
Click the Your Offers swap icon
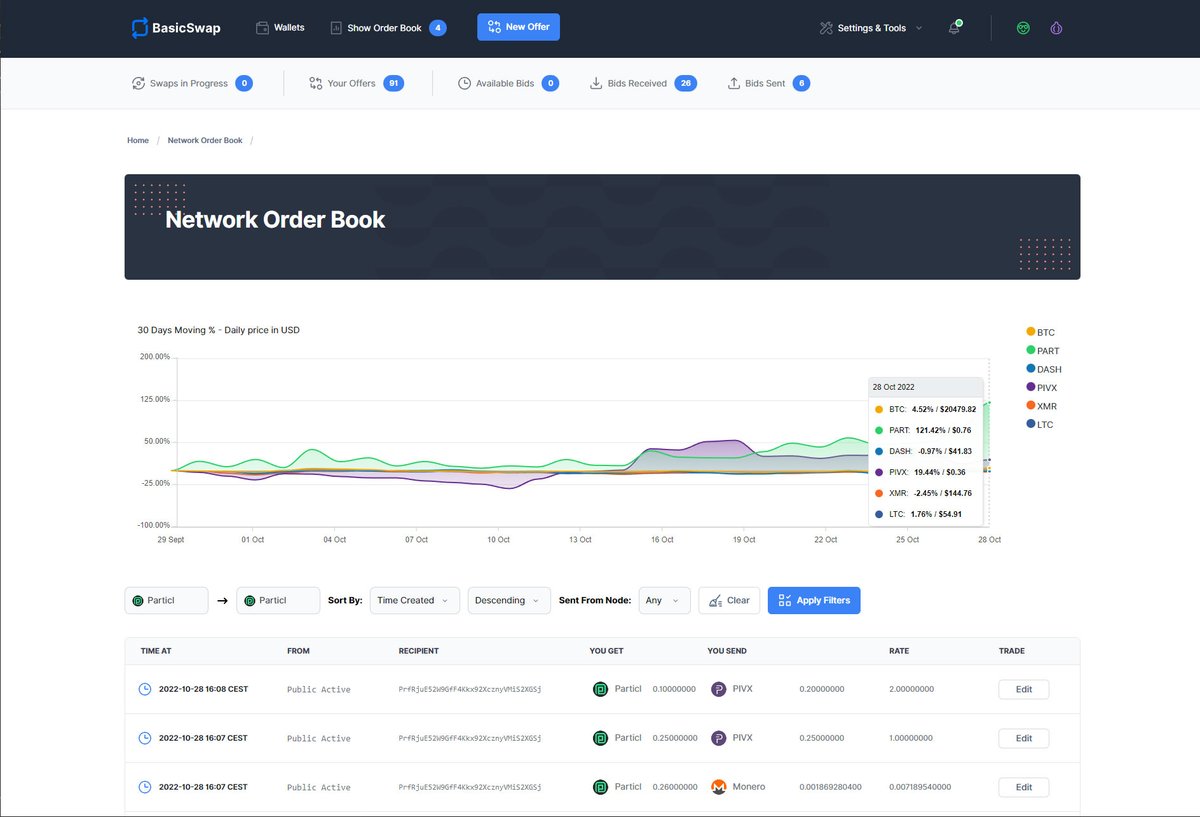(x=316, y=83)
